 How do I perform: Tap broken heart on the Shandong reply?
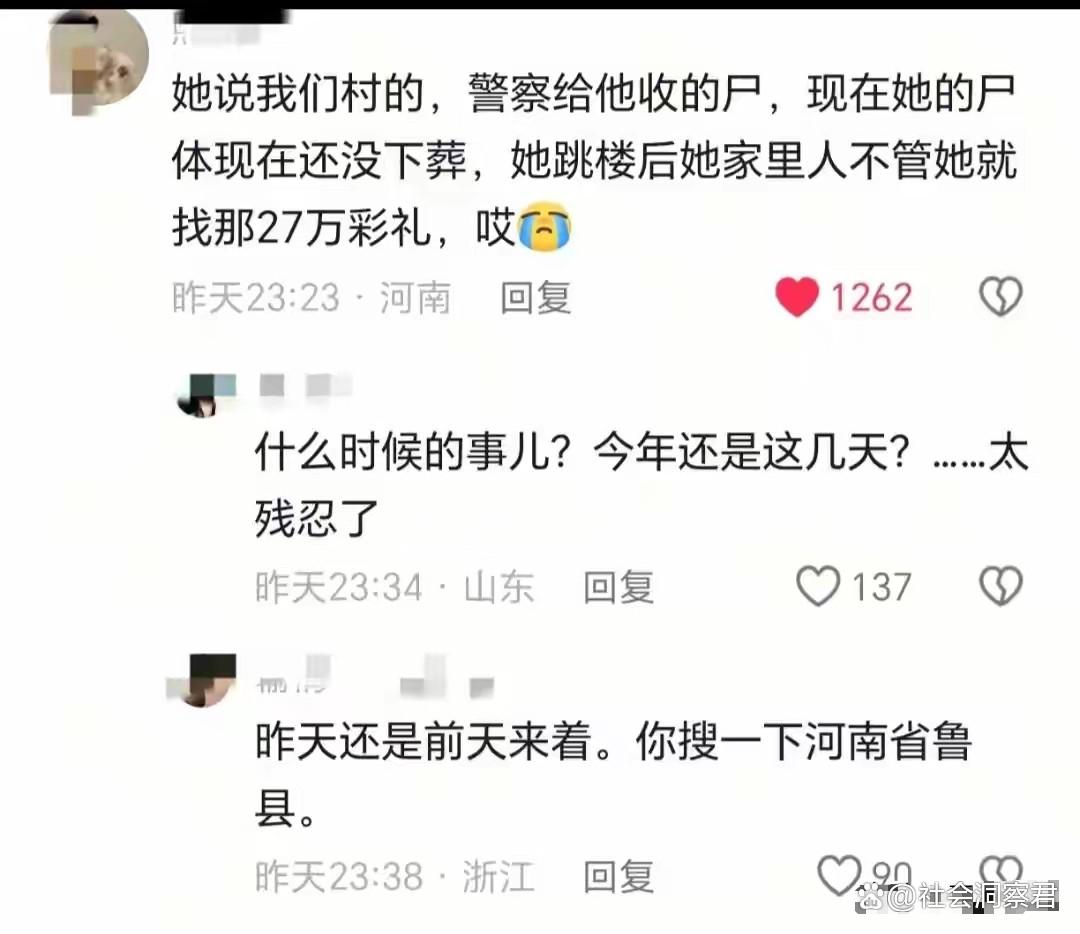pyautogui.click(x=1000, y=586)
